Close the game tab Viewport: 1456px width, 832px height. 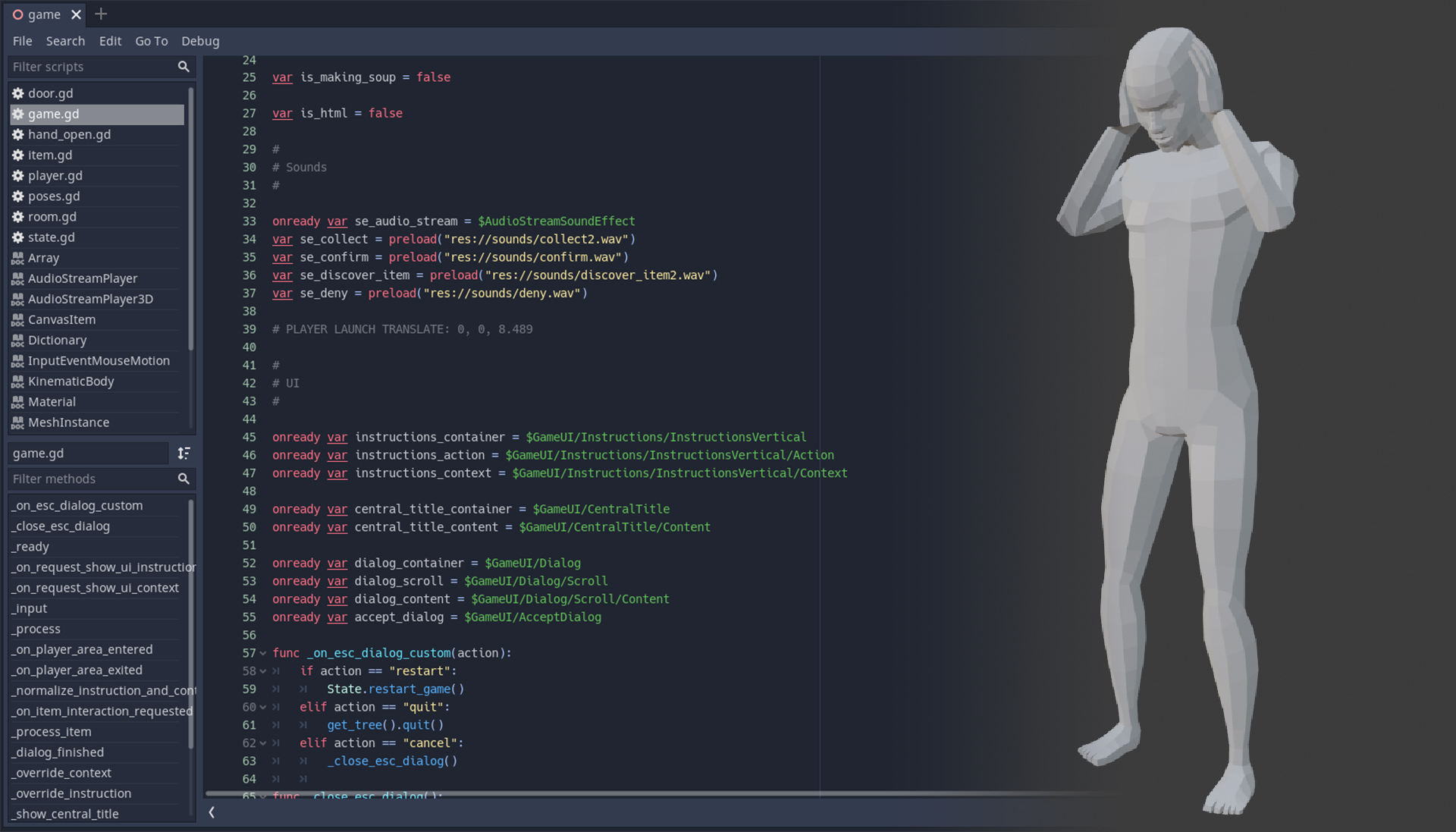76,14
